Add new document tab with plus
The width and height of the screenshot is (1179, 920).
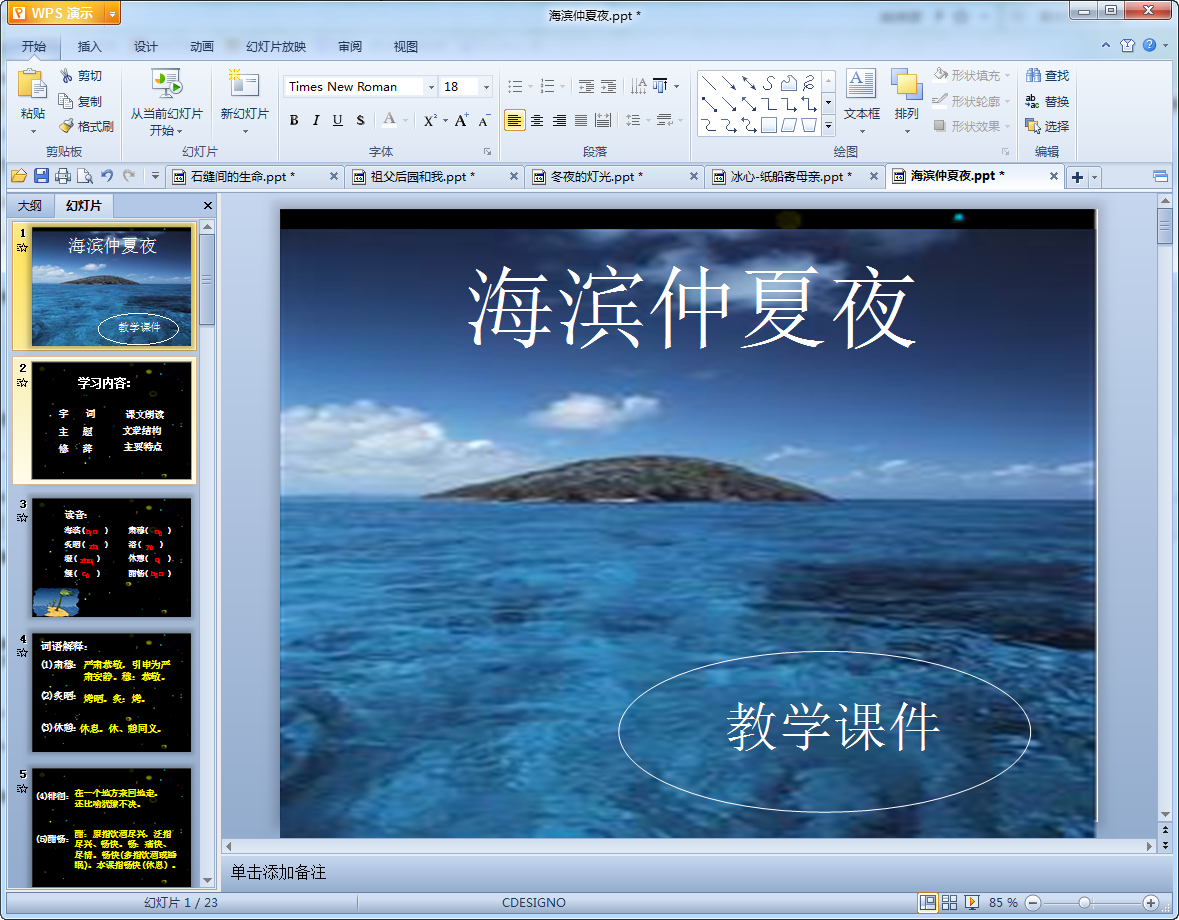pyautogui.click(x=1077, y=177)
